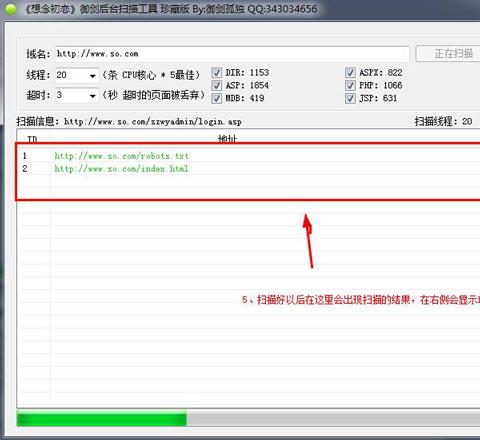Click the ID column header
The image size is (480, 440).
pos(32,139)
